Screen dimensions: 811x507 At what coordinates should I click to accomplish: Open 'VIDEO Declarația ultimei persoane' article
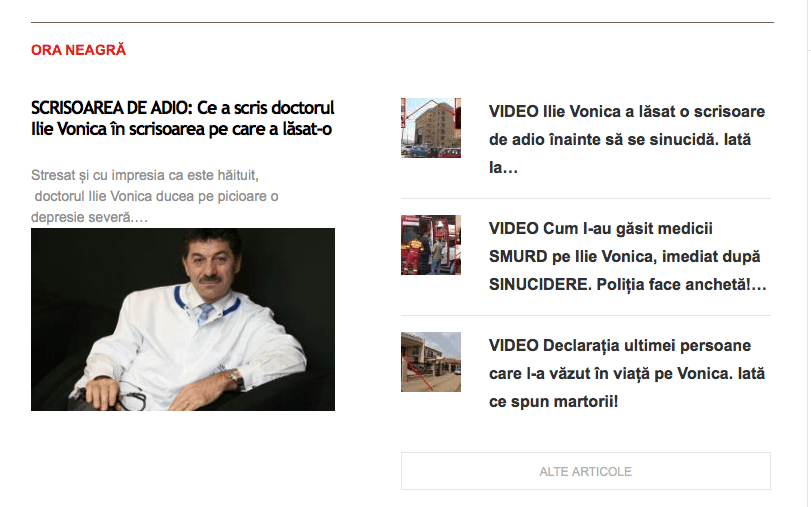(627, 374)
